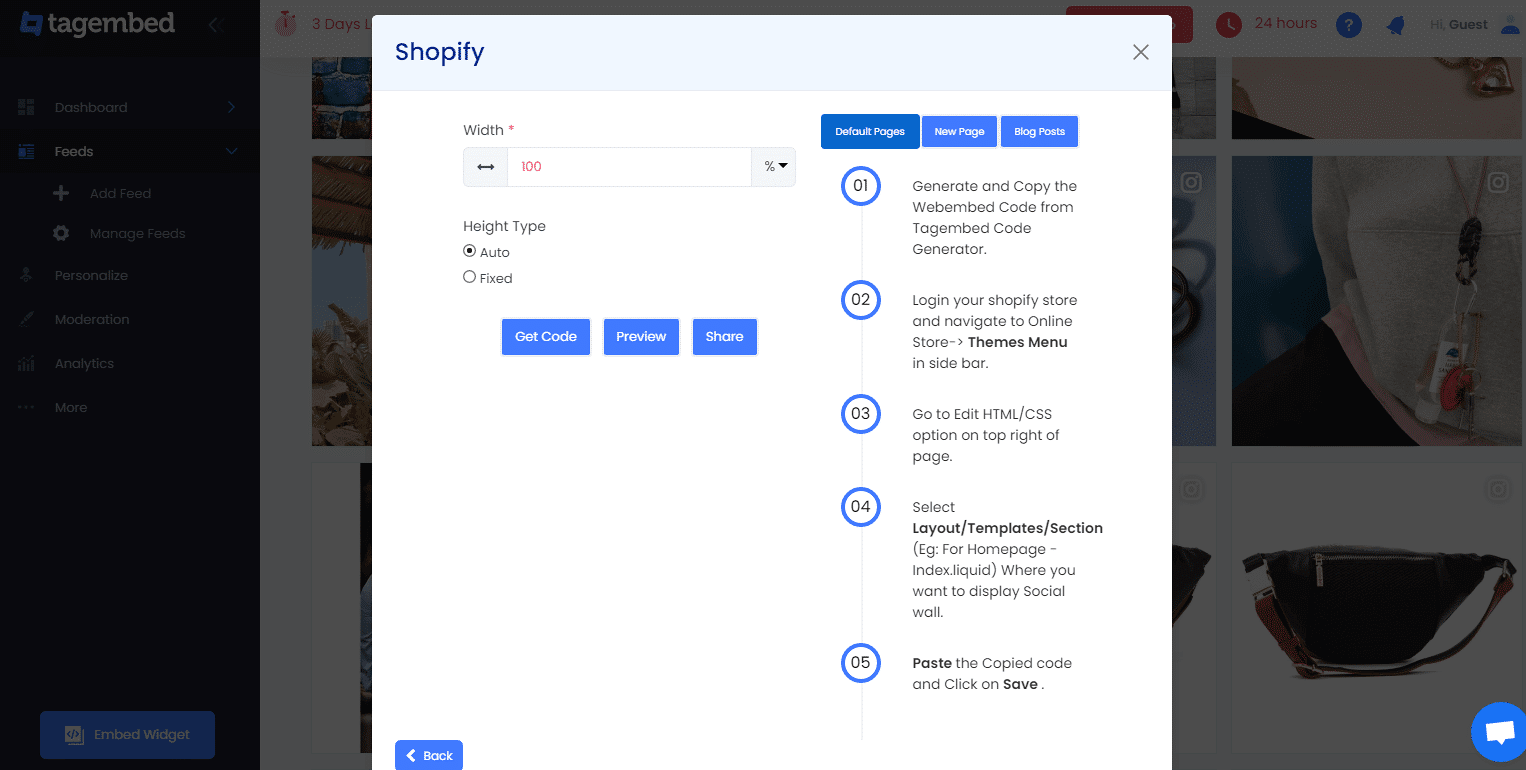Select the Auto height type radio
Screen dimensions: 1526x770
coord(469,251)
